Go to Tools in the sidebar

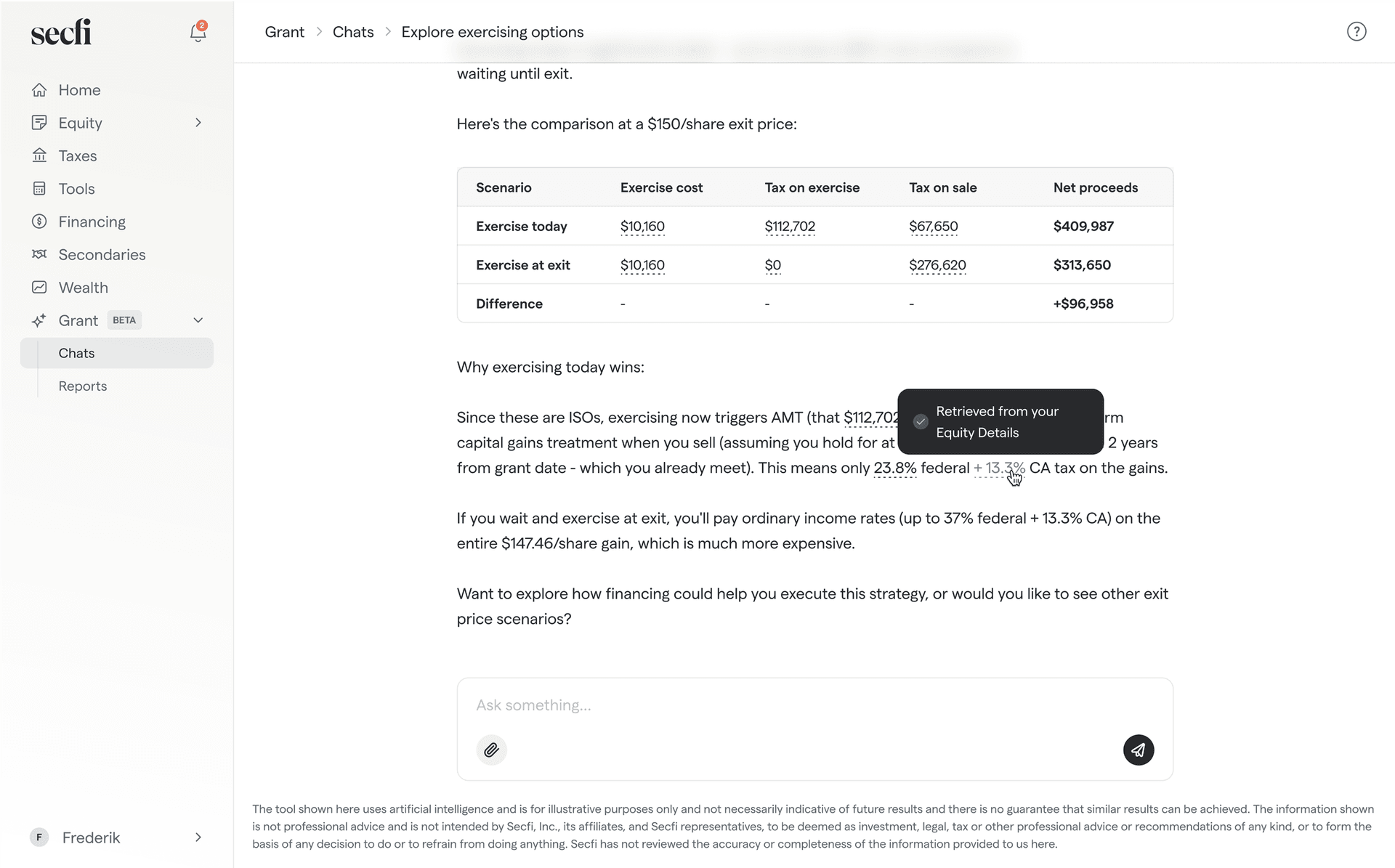coord(76,189)
